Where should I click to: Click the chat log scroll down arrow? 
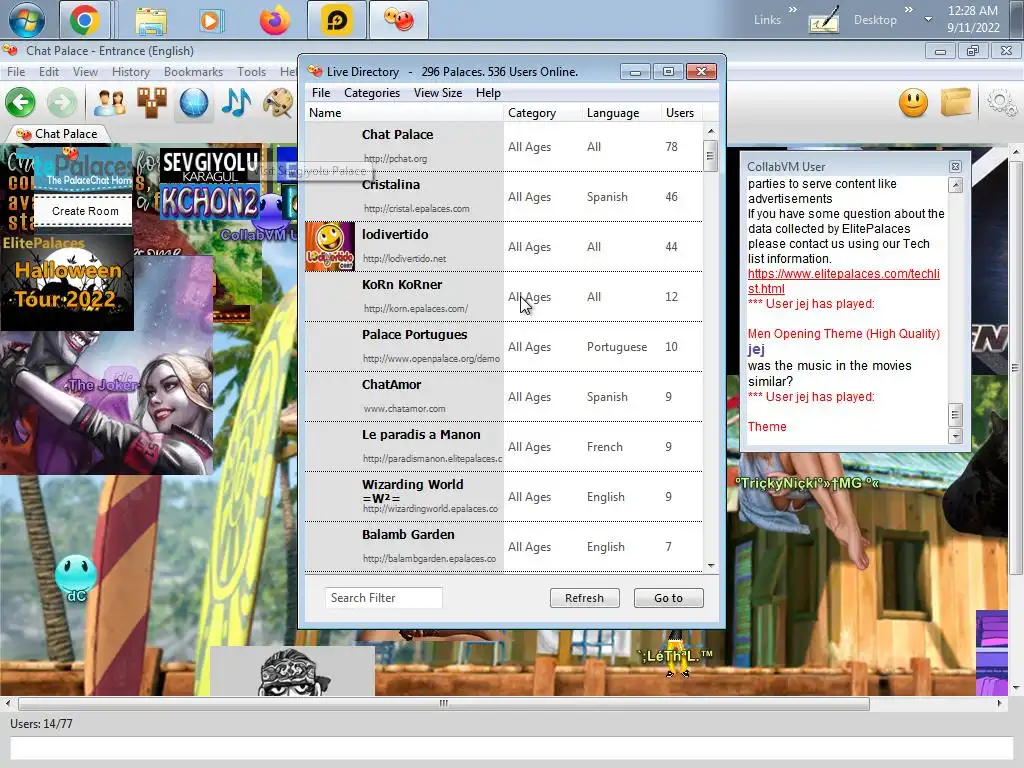point(955,436)
